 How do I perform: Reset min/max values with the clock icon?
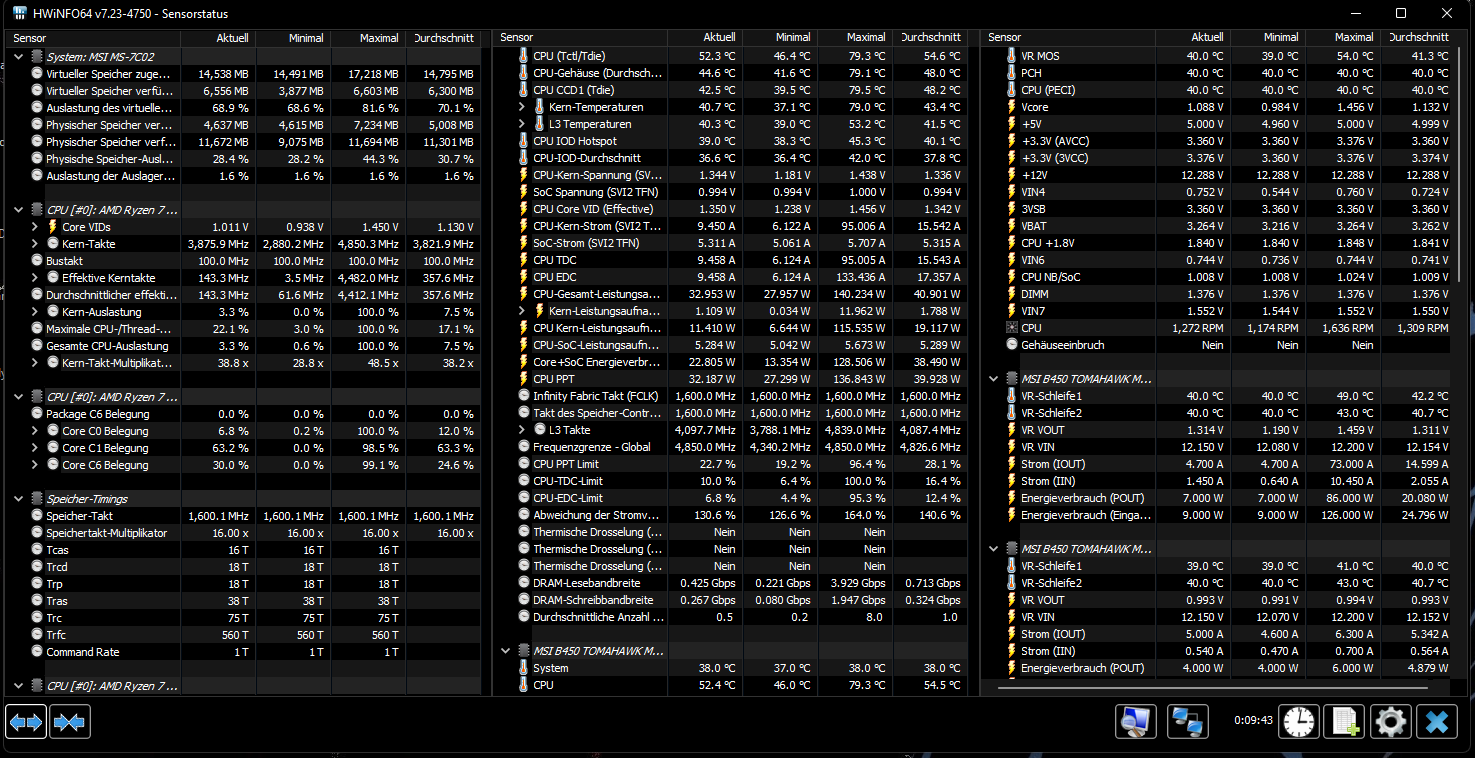(1300, 721)
